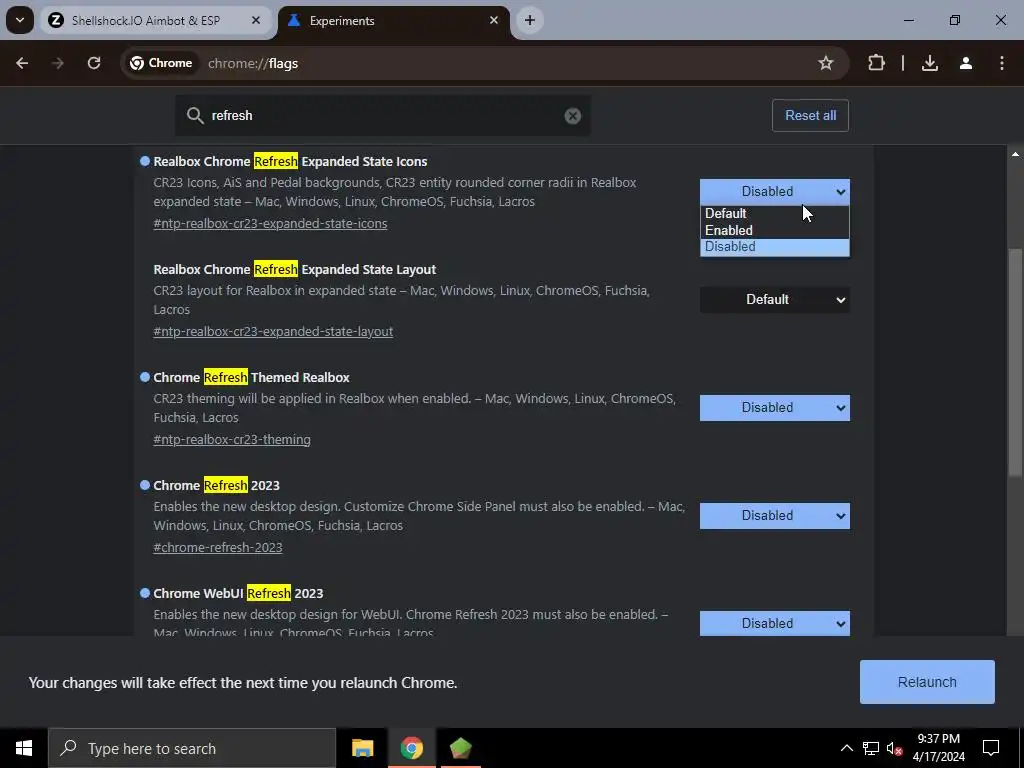
Task: Click the forward navigation arrow
Action: 58,63
